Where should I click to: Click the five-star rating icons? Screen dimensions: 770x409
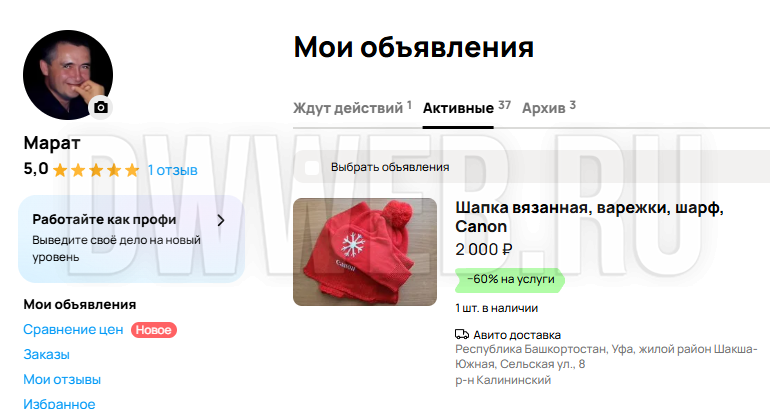[x=96, y=170]
